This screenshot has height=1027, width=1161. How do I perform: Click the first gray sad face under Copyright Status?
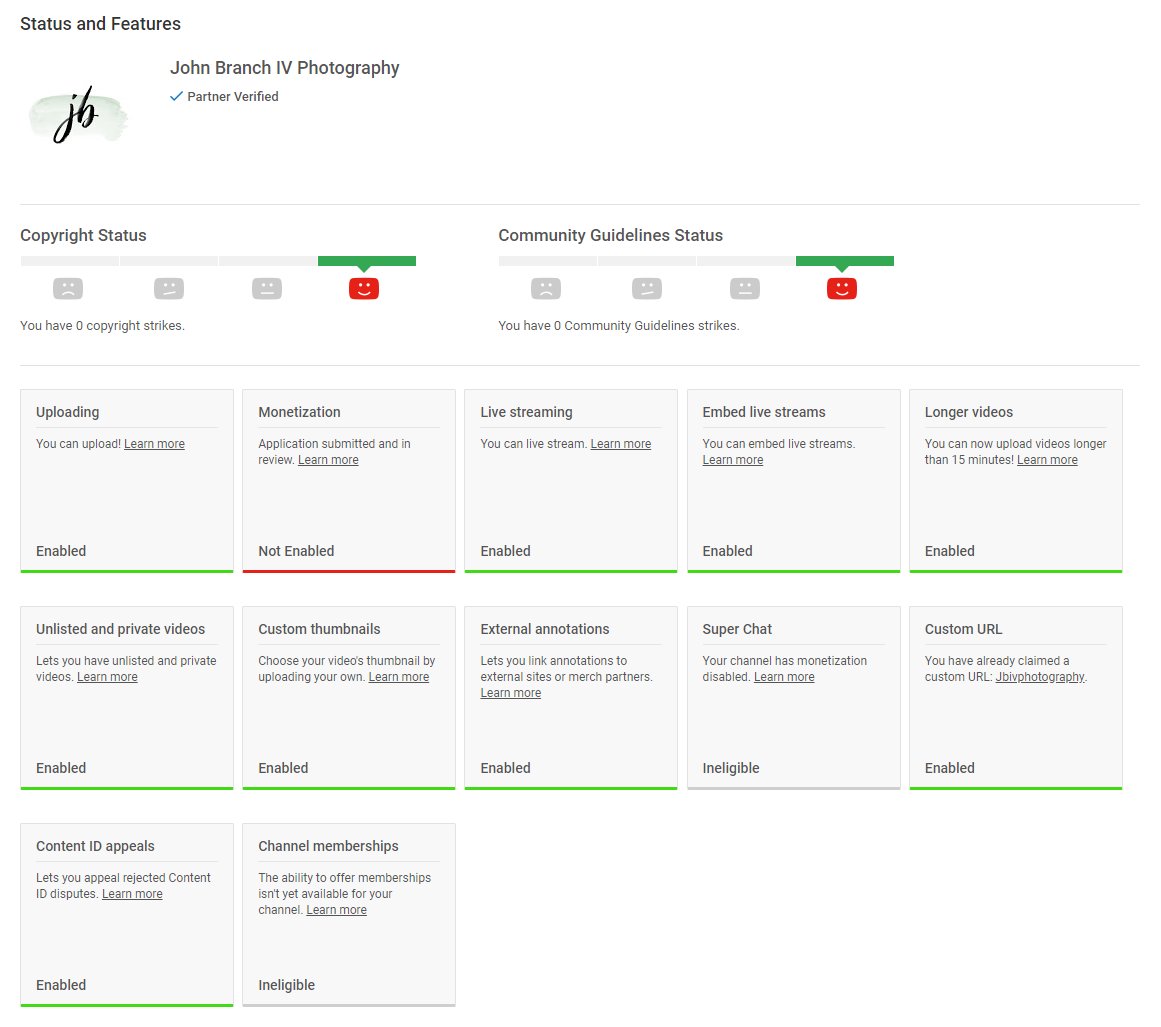68,288
